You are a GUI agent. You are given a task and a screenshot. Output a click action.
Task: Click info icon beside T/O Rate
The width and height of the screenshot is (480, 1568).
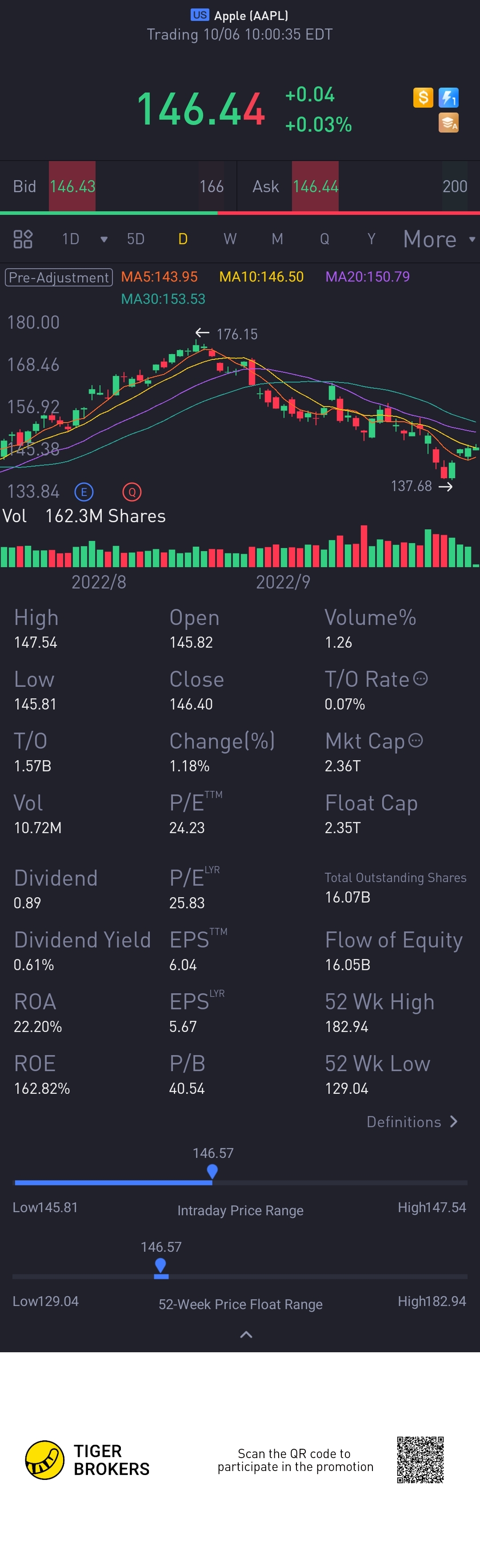420,679
